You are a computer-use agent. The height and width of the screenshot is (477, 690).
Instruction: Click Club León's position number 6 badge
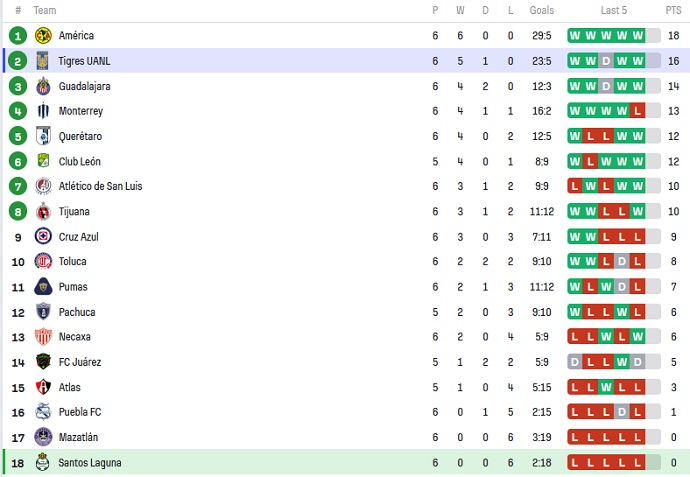[17, 161]
